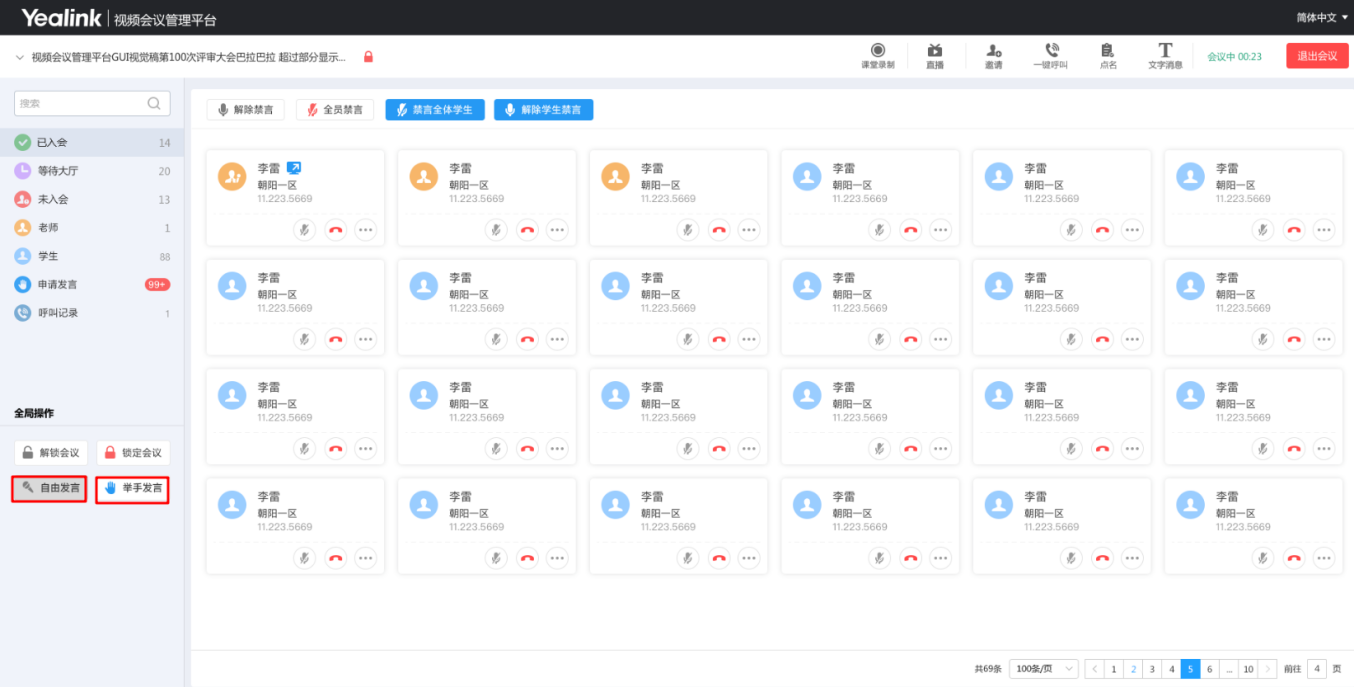This screenshot has height=687, width=1354.
Task: Open text message (文字消息) tool
Action: [x=1165, y=55]
